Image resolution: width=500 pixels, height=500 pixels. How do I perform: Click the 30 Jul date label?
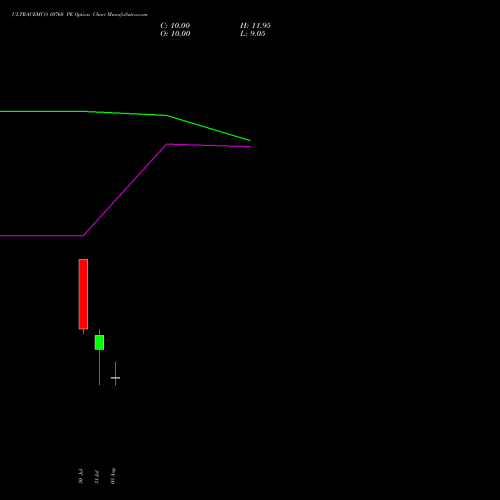coord(81,476)
